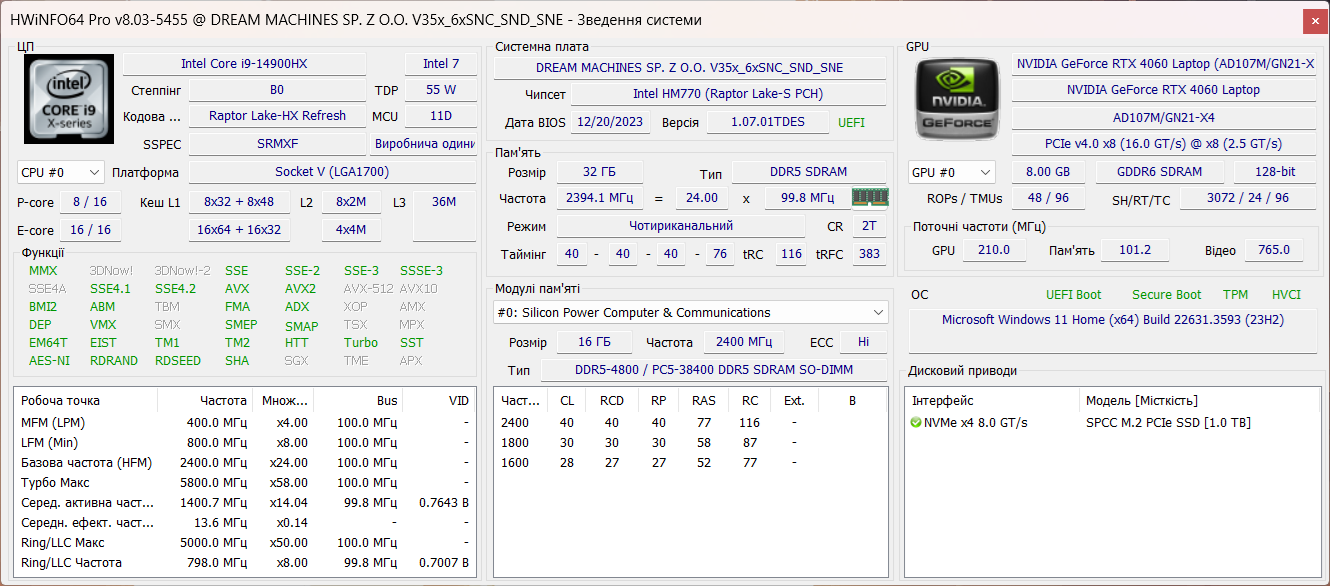Screen dimensions: 1330x586
Task: Click the BIOS date 12/20/2023 field
Action: pos(610,122)
